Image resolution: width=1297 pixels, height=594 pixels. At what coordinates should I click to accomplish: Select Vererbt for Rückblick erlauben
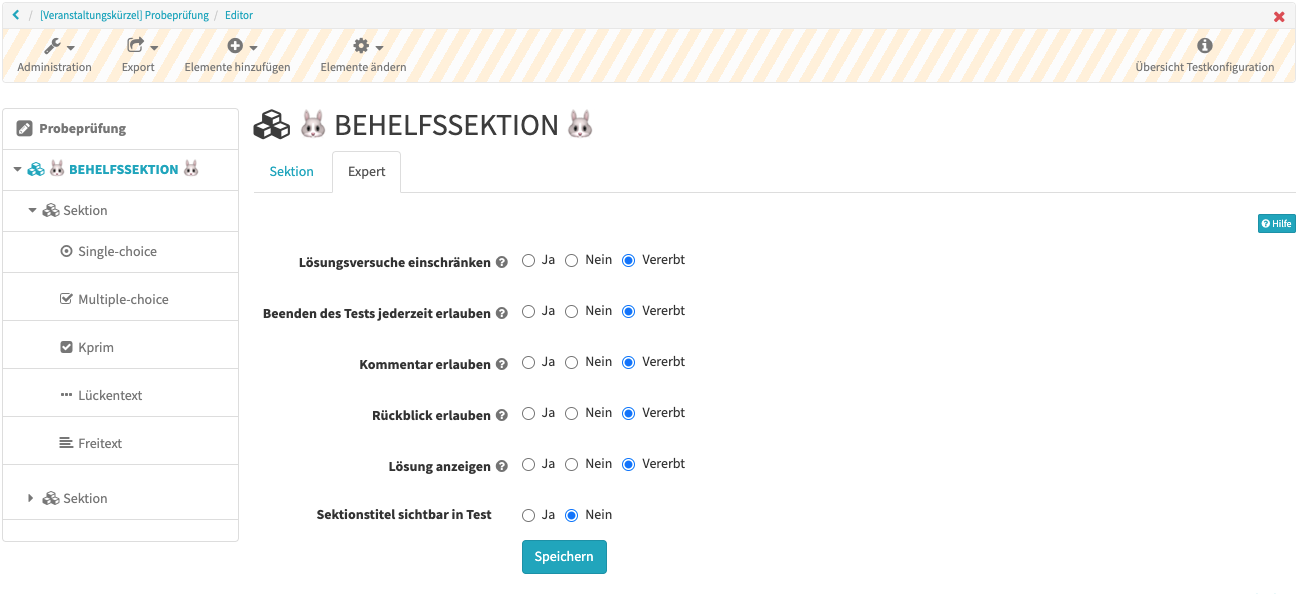(x=628, y=411)
